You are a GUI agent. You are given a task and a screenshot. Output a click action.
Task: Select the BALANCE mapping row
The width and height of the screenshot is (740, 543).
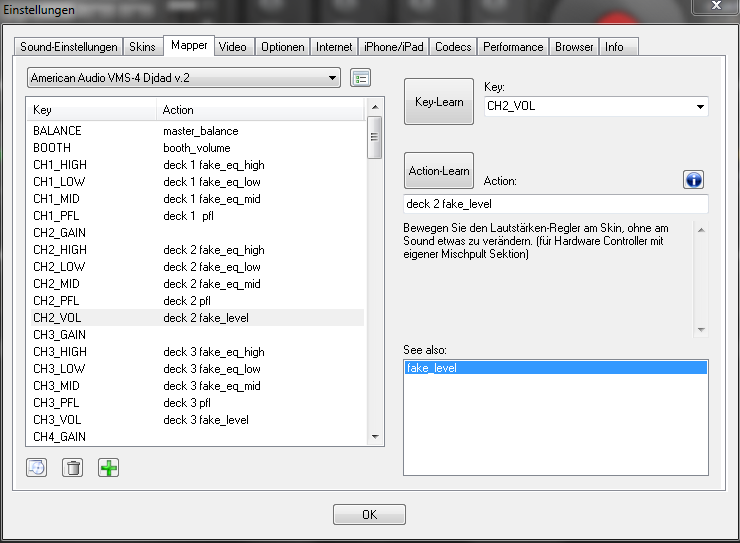click(197, 131)
